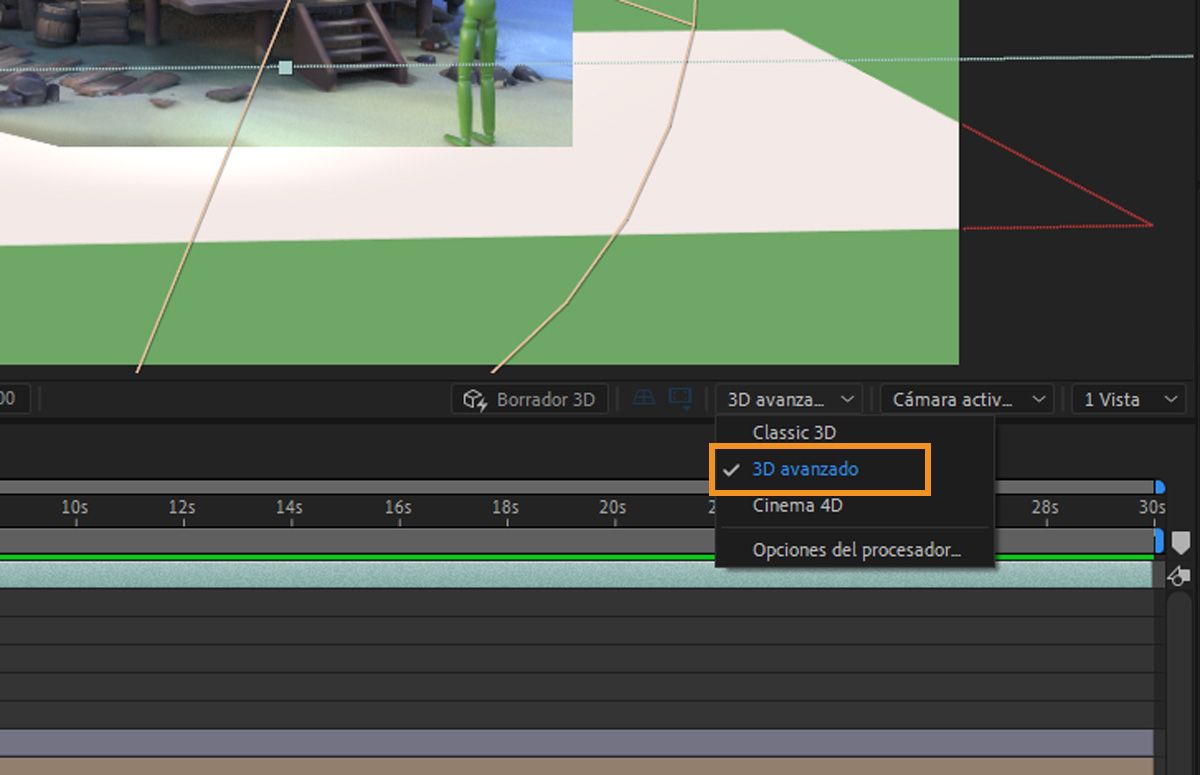Click the 3D cube icon beside Borrador 3D

tap(474, 398)
